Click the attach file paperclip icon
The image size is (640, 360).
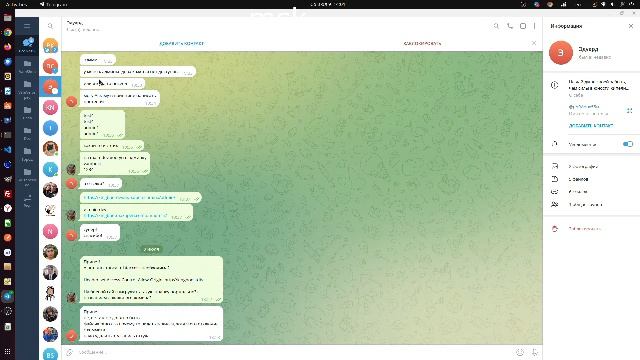69,352
